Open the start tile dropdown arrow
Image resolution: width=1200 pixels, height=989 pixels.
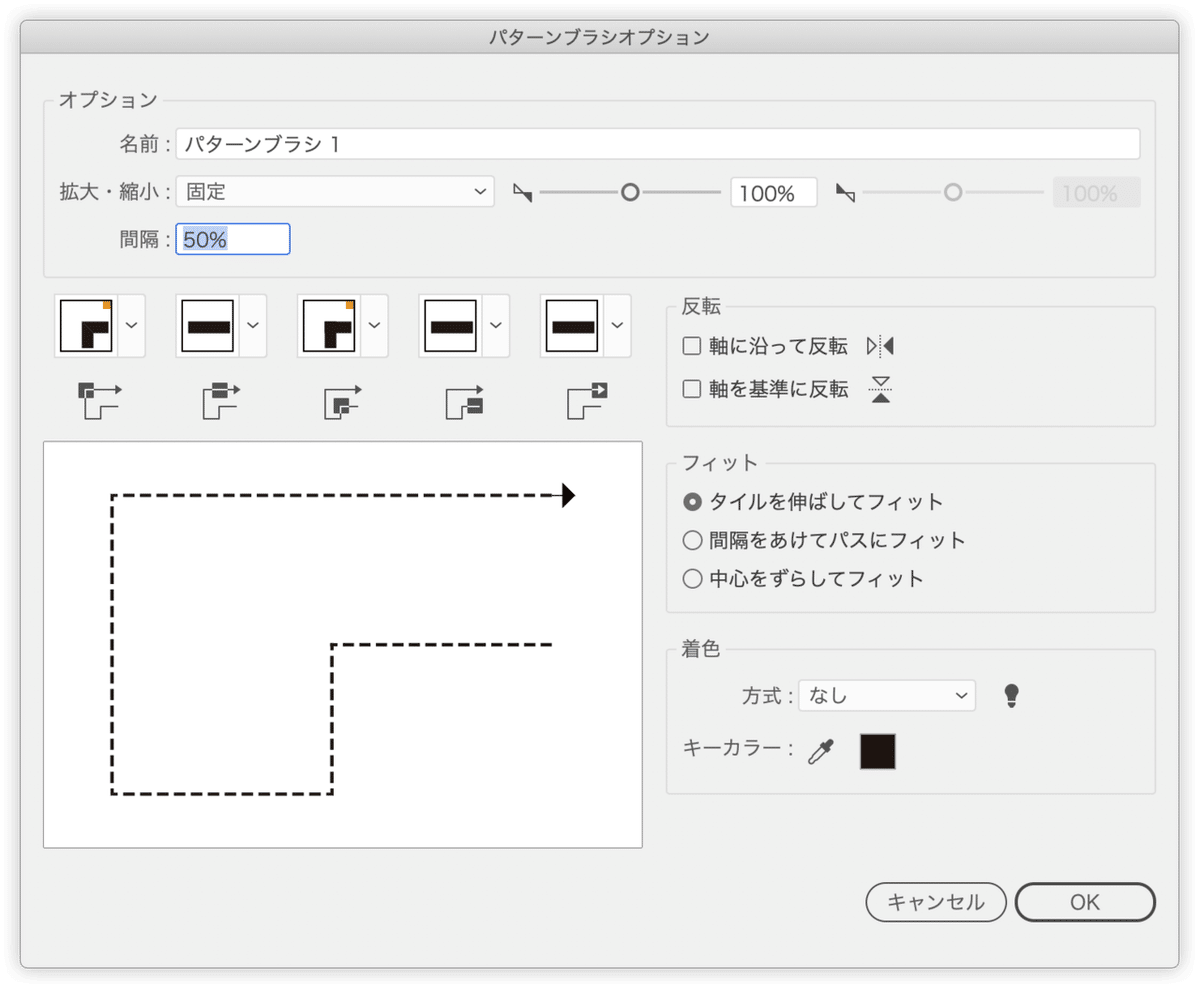[x=496, y=326]
